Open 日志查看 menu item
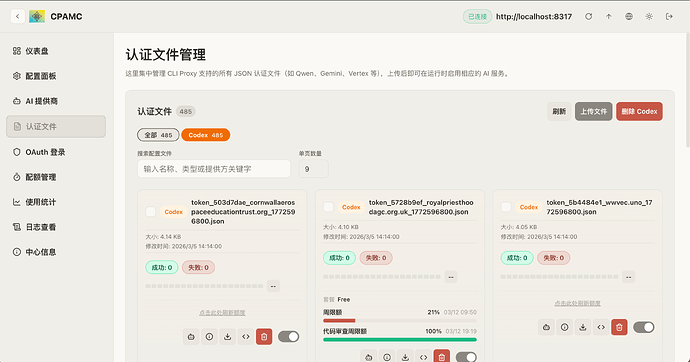 pos(56,227)
